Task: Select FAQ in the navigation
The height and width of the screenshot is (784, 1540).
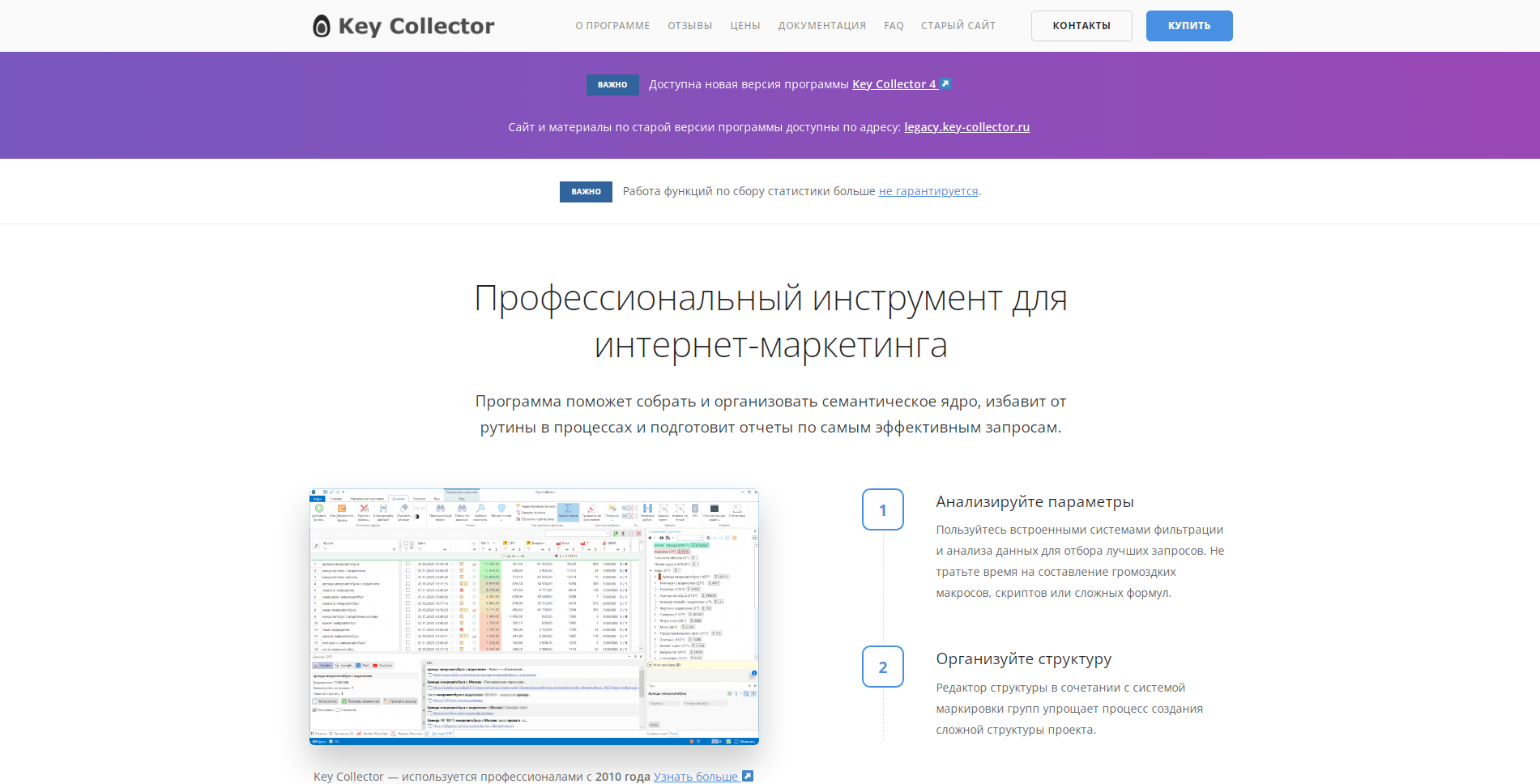Action: click(894, 26)
